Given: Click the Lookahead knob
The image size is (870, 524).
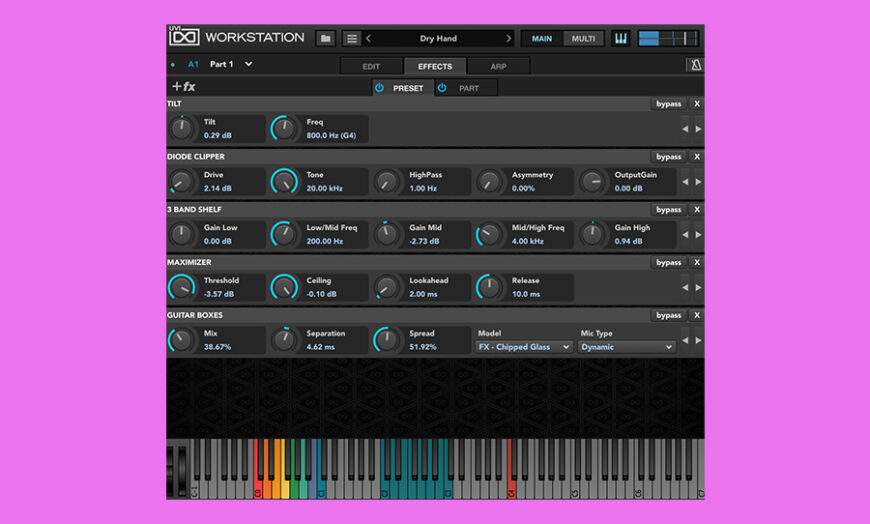Looking at the screenshot, I should point(387,287).
